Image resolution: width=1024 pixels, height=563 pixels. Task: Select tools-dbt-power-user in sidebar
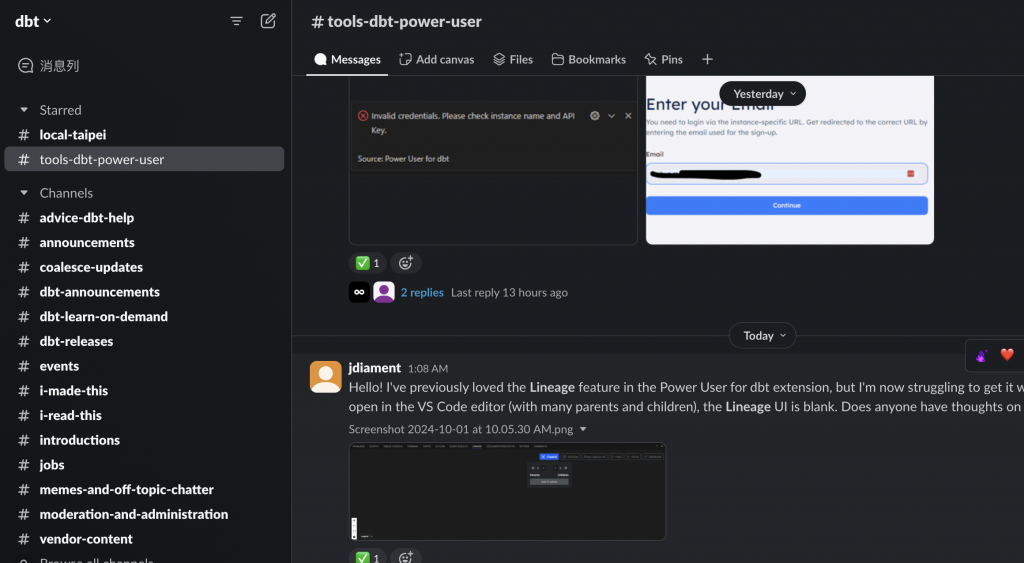tap(144, 159)
